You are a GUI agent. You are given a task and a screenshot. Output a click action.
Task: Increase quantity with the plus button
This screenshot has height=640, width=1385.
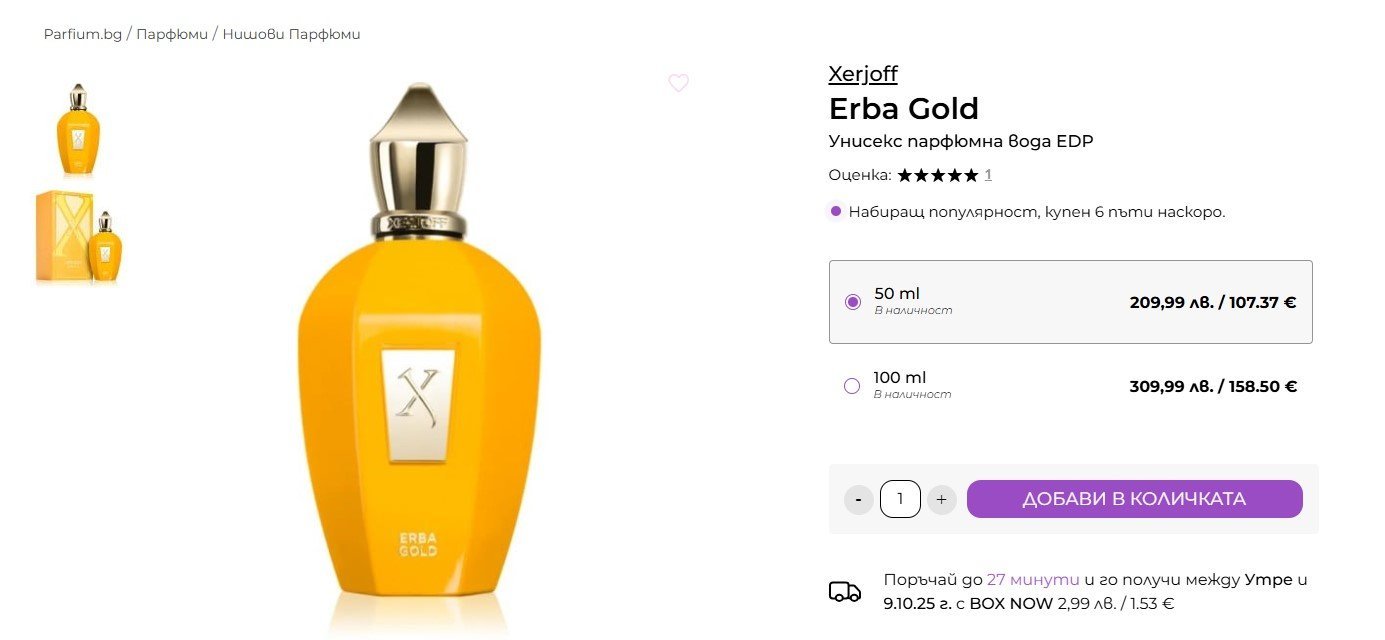click(942, 499)
